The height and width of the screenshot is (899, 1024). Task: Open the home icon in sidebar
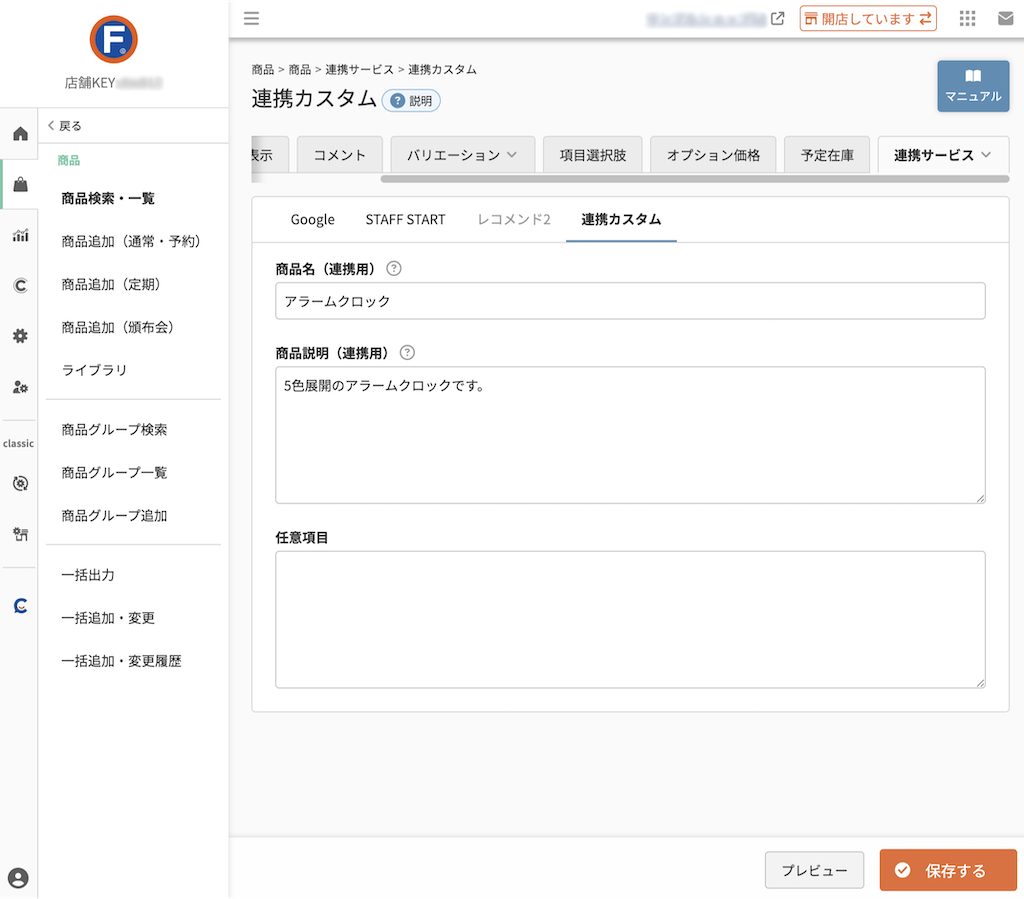click(20, 134)
